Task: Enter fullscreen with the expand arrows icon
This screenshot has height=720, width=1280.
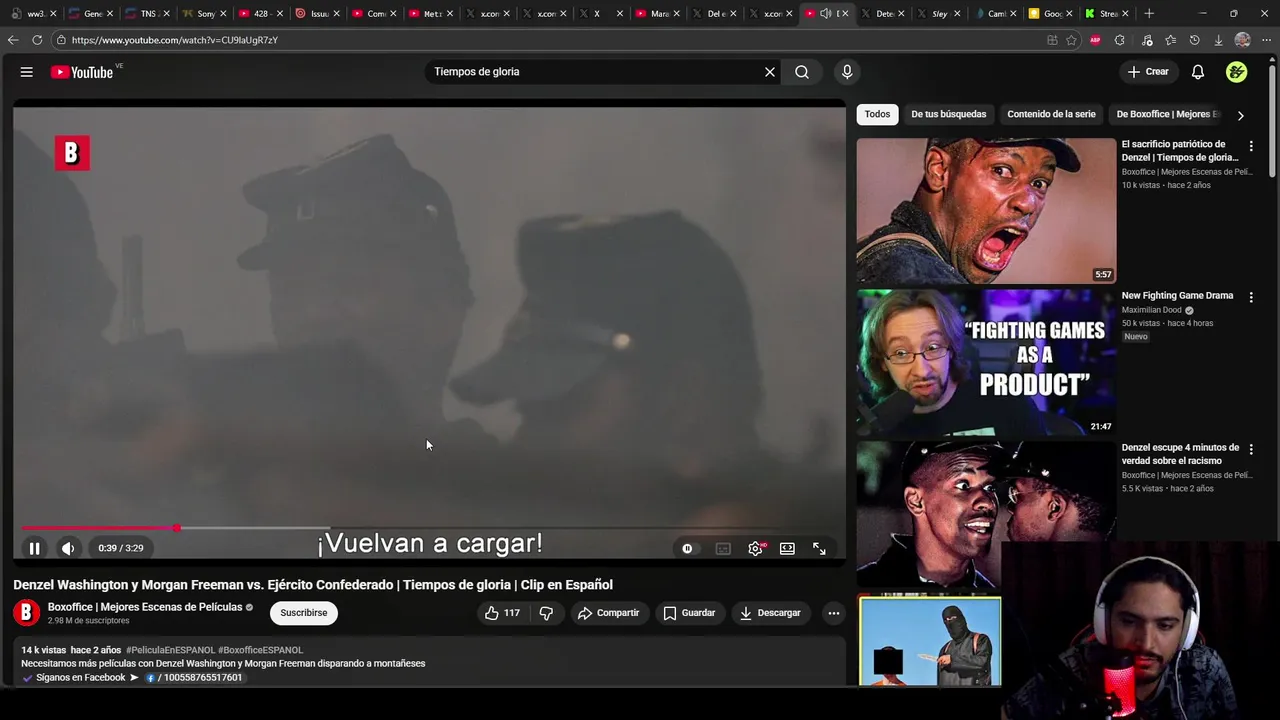Action: point(819,548)
